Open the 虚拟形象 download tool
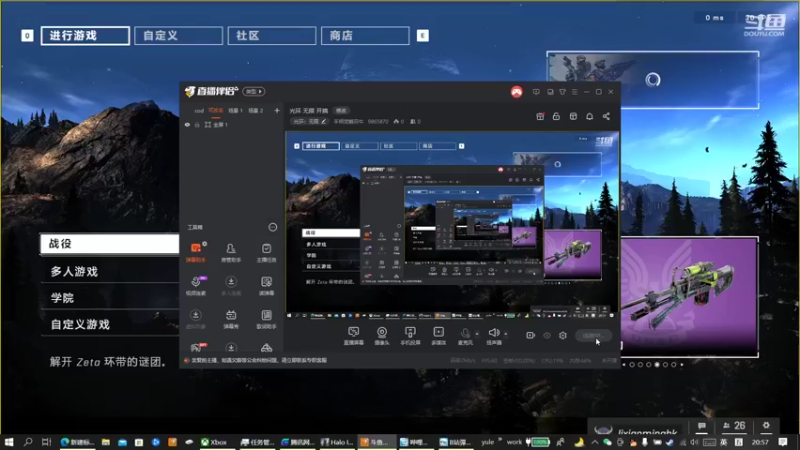The height and width of the screenshot is (450, 800). (x=195, y=319)
